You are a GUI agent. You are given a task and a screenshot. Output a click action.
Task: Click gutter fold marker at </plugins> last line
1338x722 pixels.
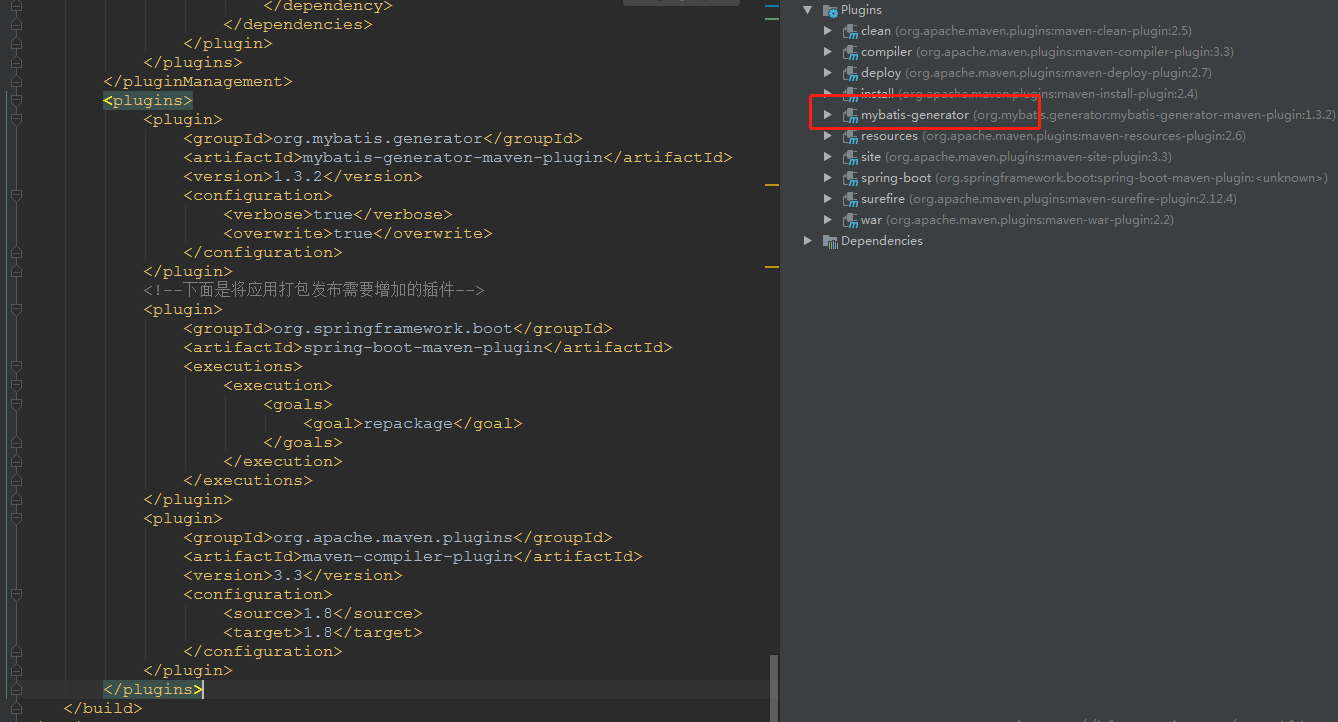coord(16,689)
